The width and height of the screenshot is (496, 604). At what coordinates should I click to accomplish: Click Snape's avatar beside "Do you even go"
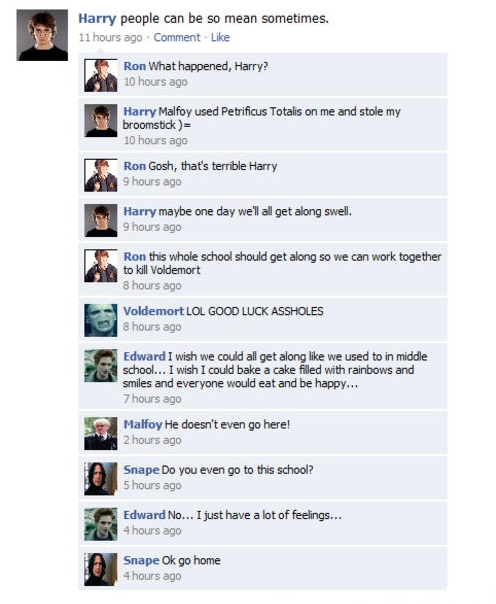pos(101,479)
